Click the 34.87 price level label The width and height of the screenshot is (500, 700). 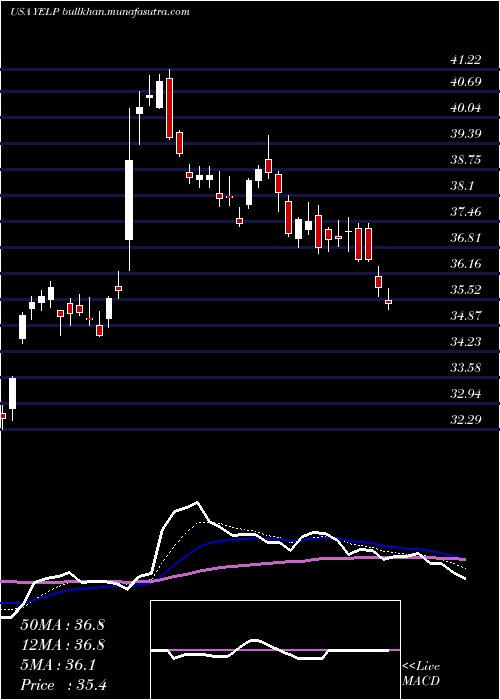coord(466,316)
